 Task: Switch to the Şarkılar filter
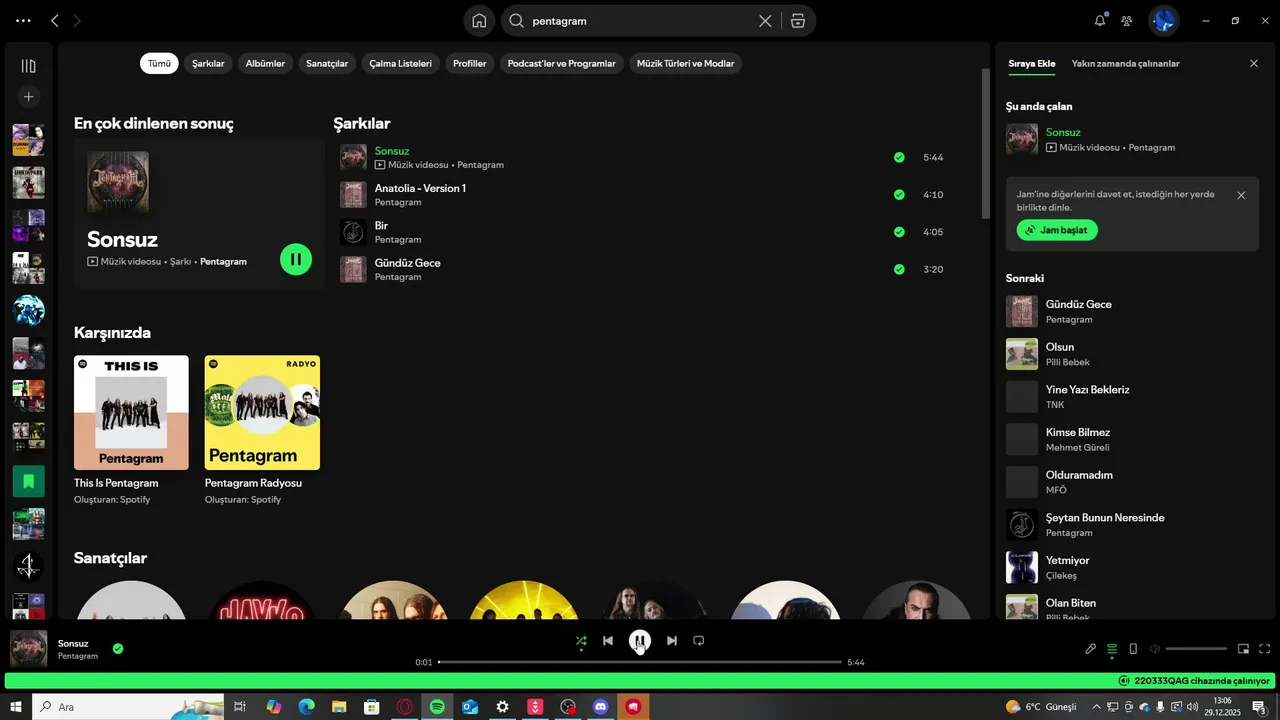click(208, 63)
